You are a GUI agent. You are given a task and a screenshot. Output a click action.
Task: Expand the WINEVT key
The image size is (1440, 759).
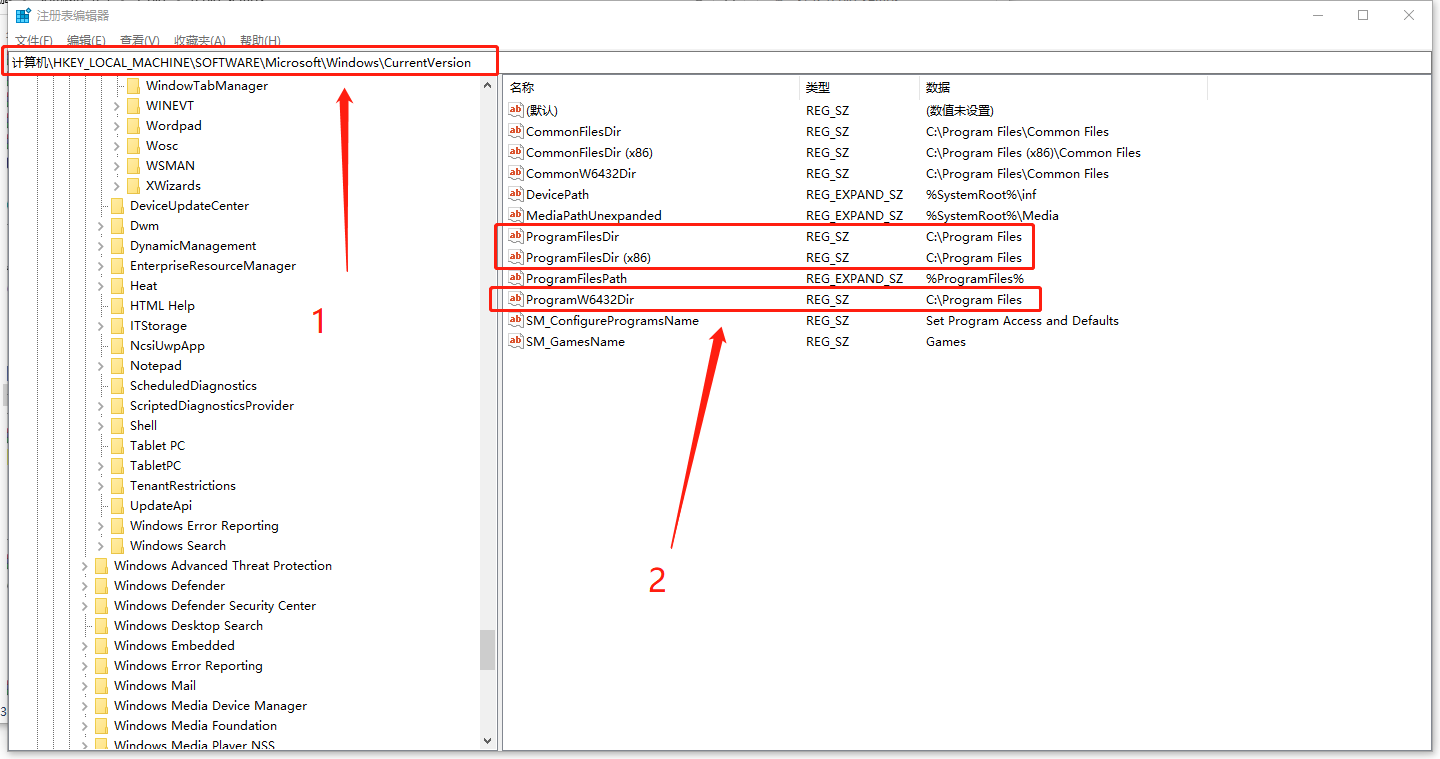coord(117,106)
